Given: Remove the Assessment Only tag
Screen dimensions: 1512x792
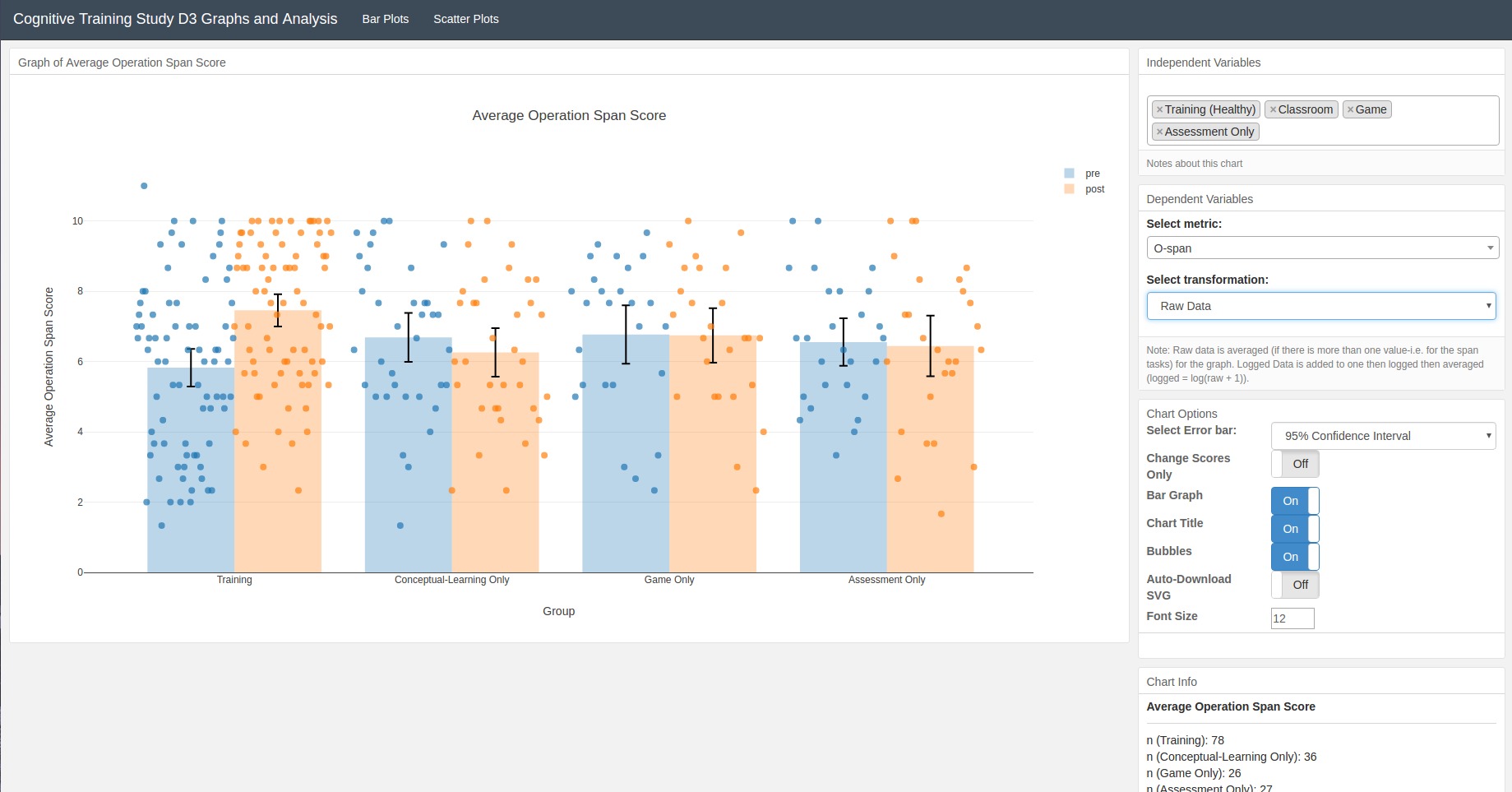Looking at the screenshot, I should click(1159, 132).
